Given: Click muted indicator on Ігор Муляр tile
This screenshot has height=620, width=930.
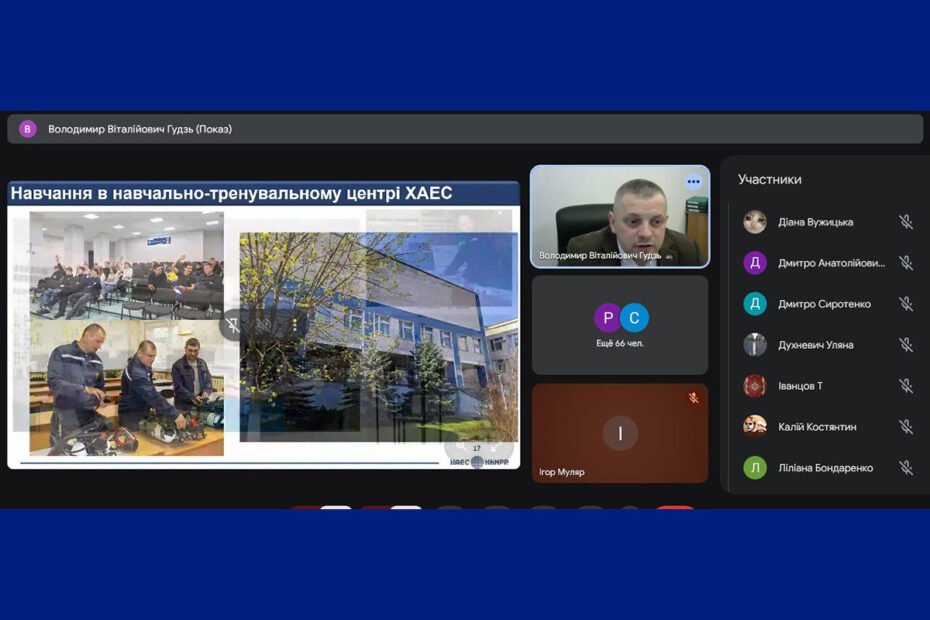Looking at the screenshot, I should tap(693, 398).
